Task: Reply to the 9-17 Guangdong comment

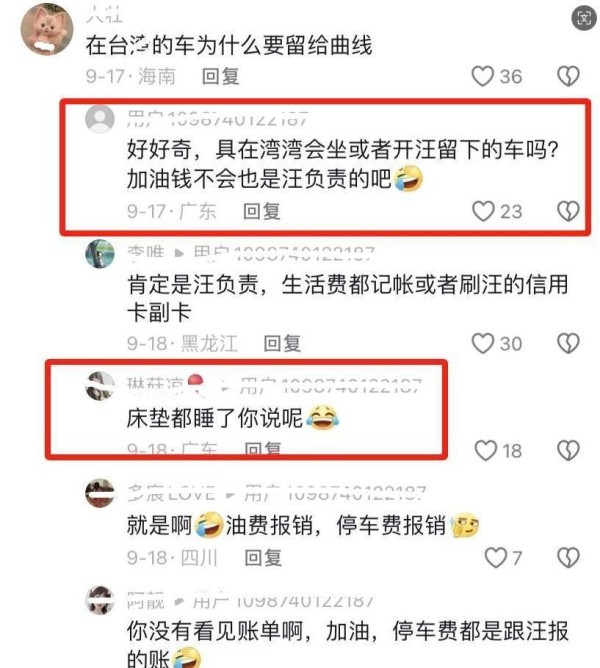Action: 262,211
